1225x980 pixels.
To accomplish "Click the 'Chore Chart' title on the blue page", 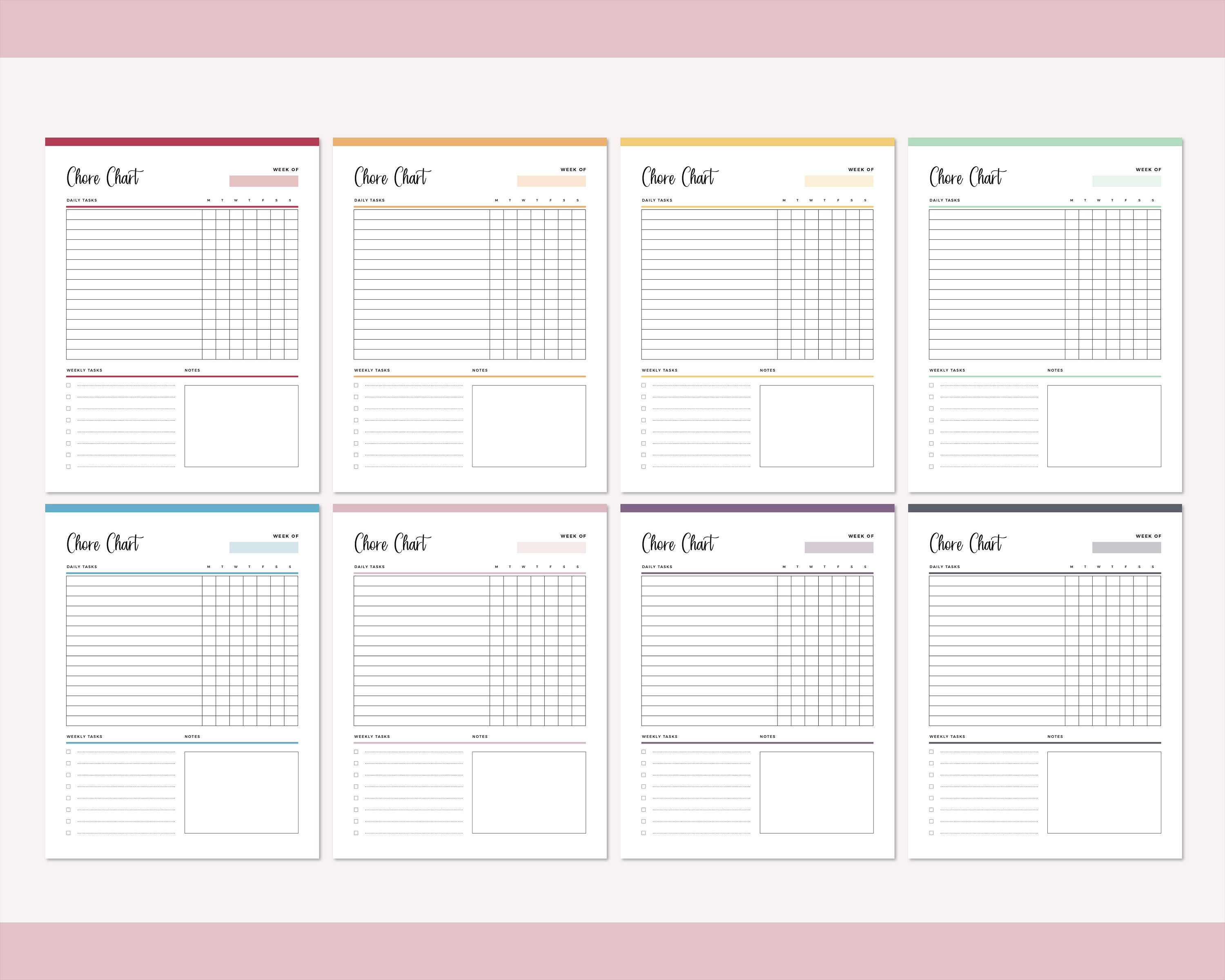I will click(105, 543).
